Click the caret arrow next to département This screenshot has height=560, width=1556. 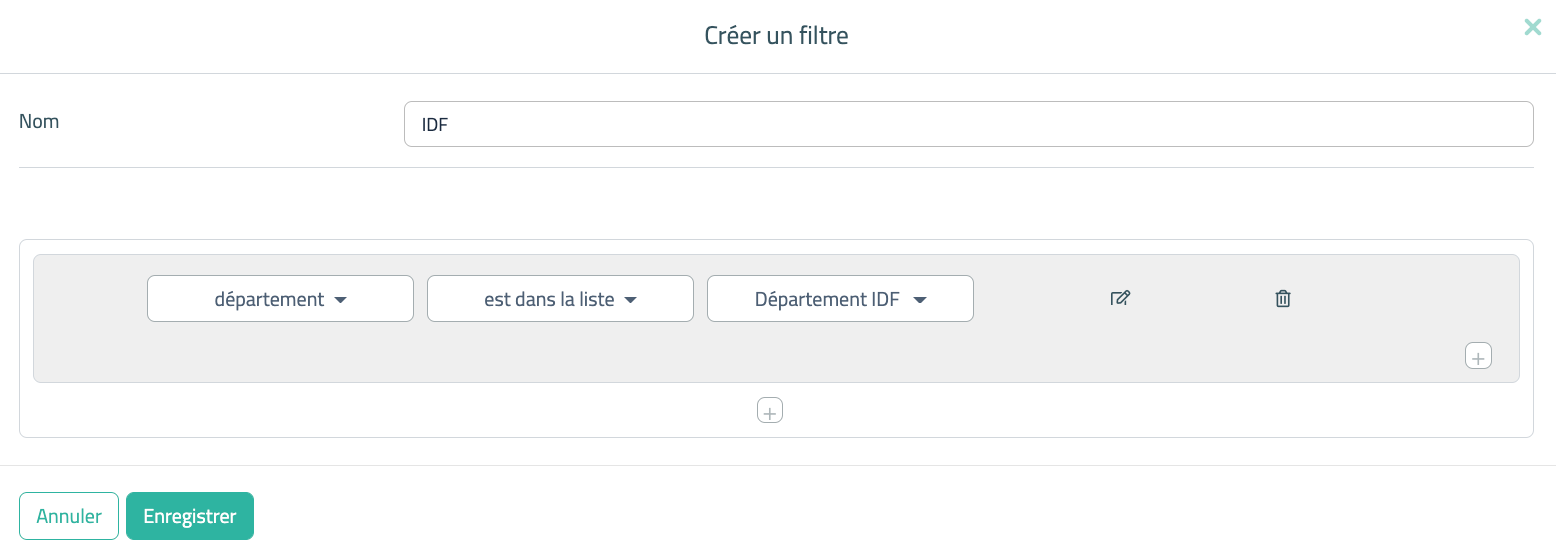[340, 300]
